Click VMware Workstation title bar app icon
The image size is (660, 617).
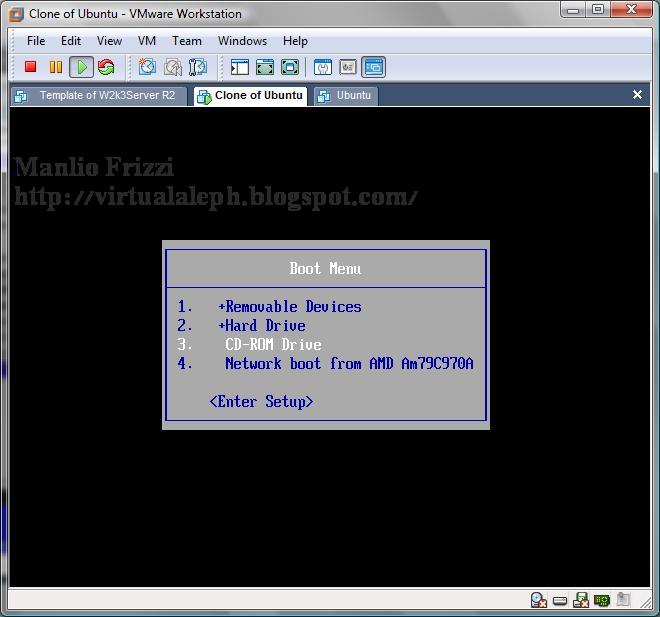16,14
